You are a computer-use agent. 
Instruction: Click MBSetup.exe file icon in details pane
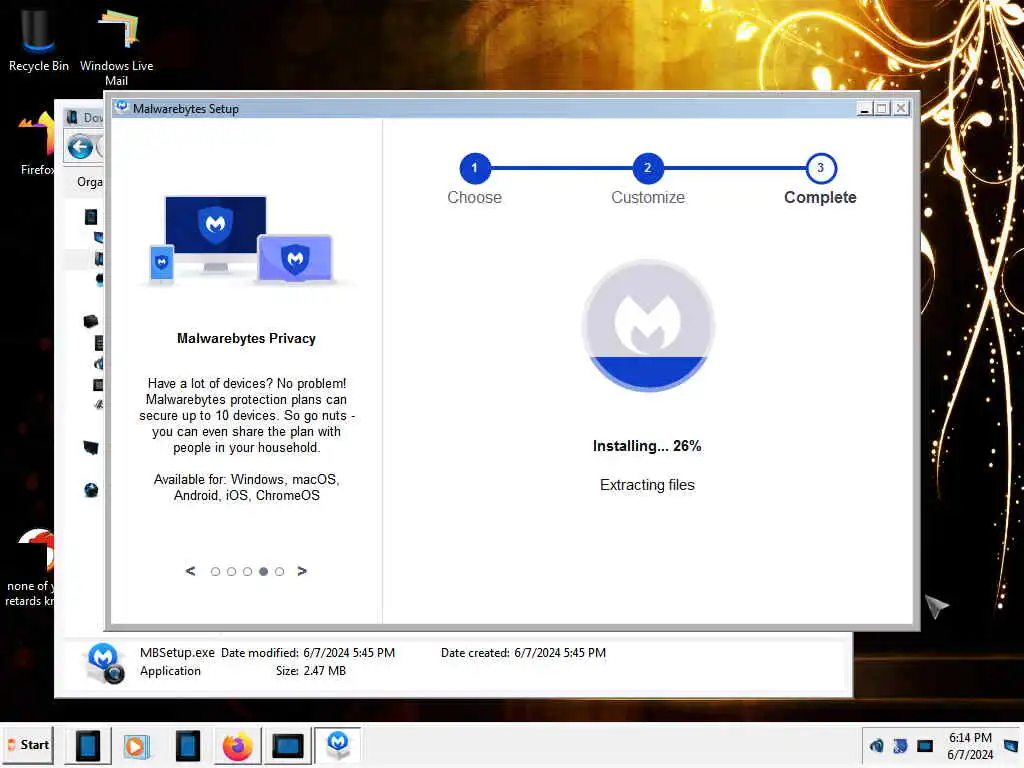coord(104,662)
